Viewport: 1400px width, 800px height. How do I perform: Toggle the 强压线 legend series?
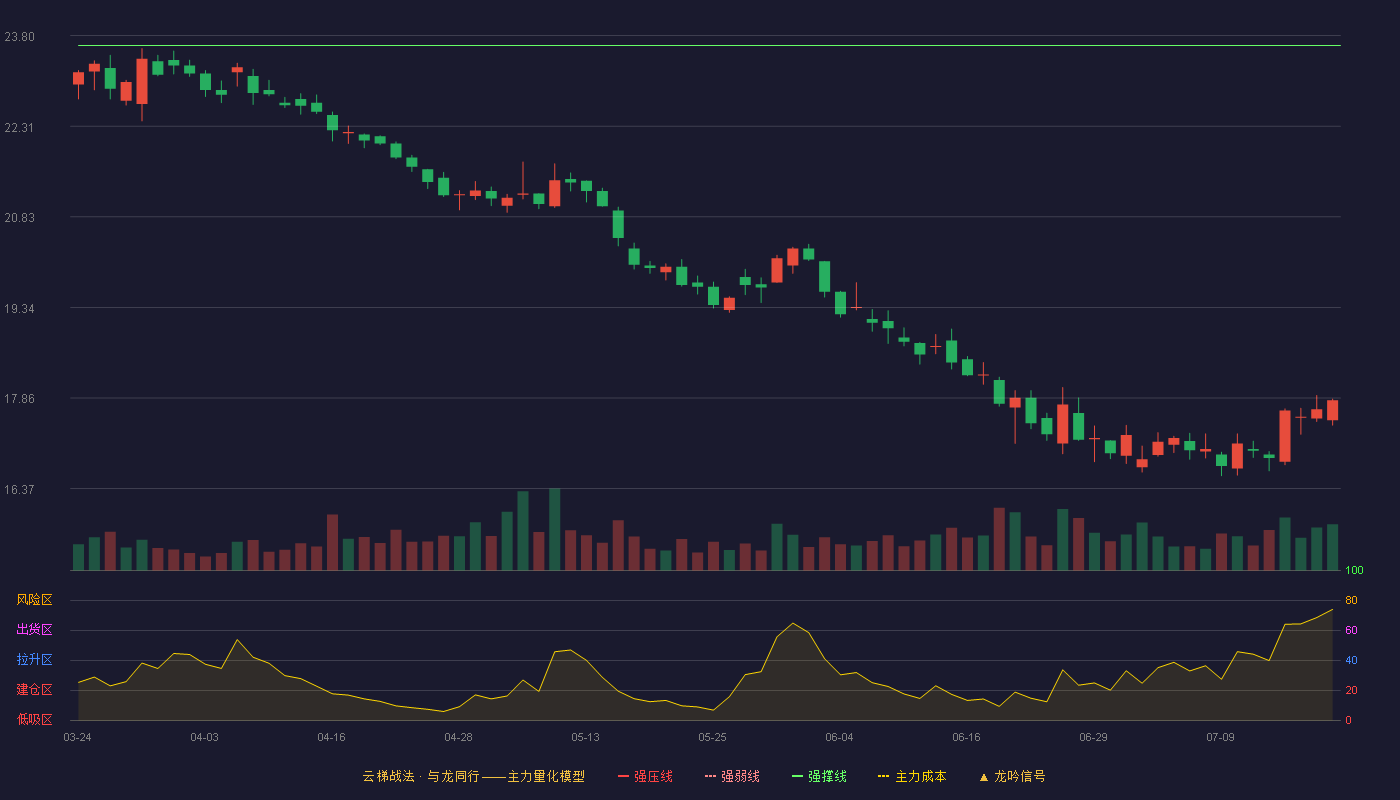[645, 776]
